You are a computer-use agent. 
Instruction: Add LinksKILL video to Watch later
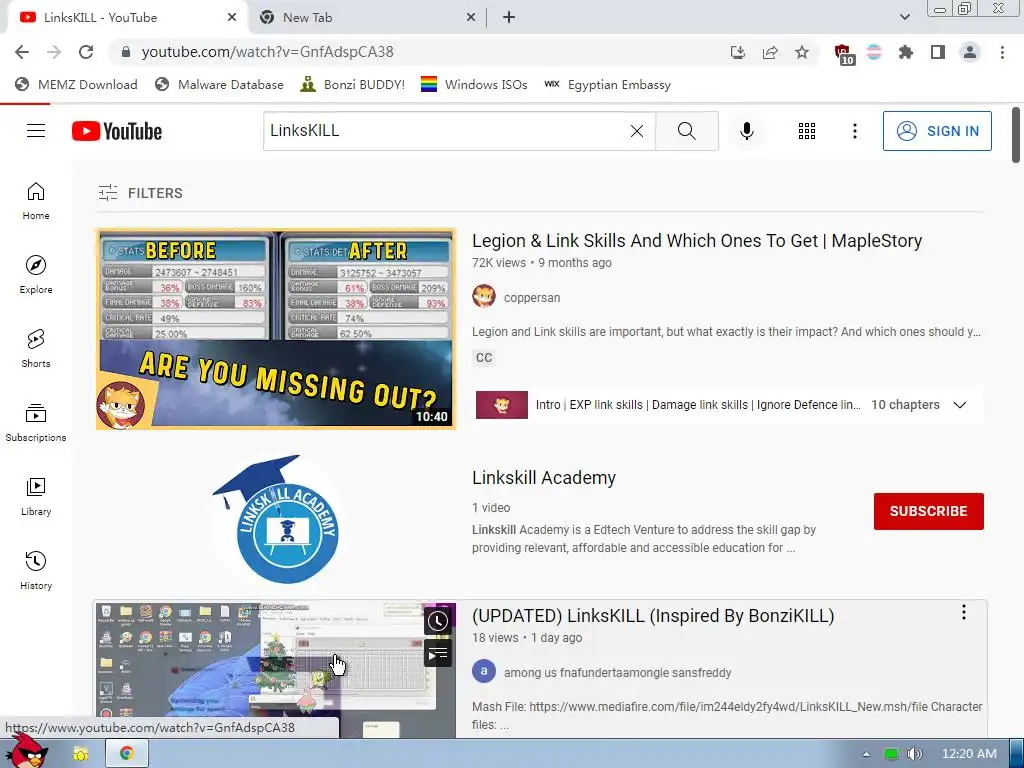tap(438, 621)
